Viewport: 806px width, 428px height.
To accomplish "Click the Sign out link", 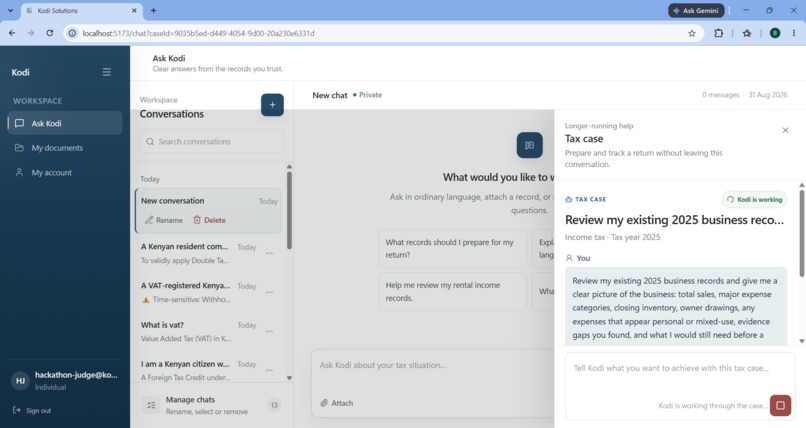I will [32, 411].
